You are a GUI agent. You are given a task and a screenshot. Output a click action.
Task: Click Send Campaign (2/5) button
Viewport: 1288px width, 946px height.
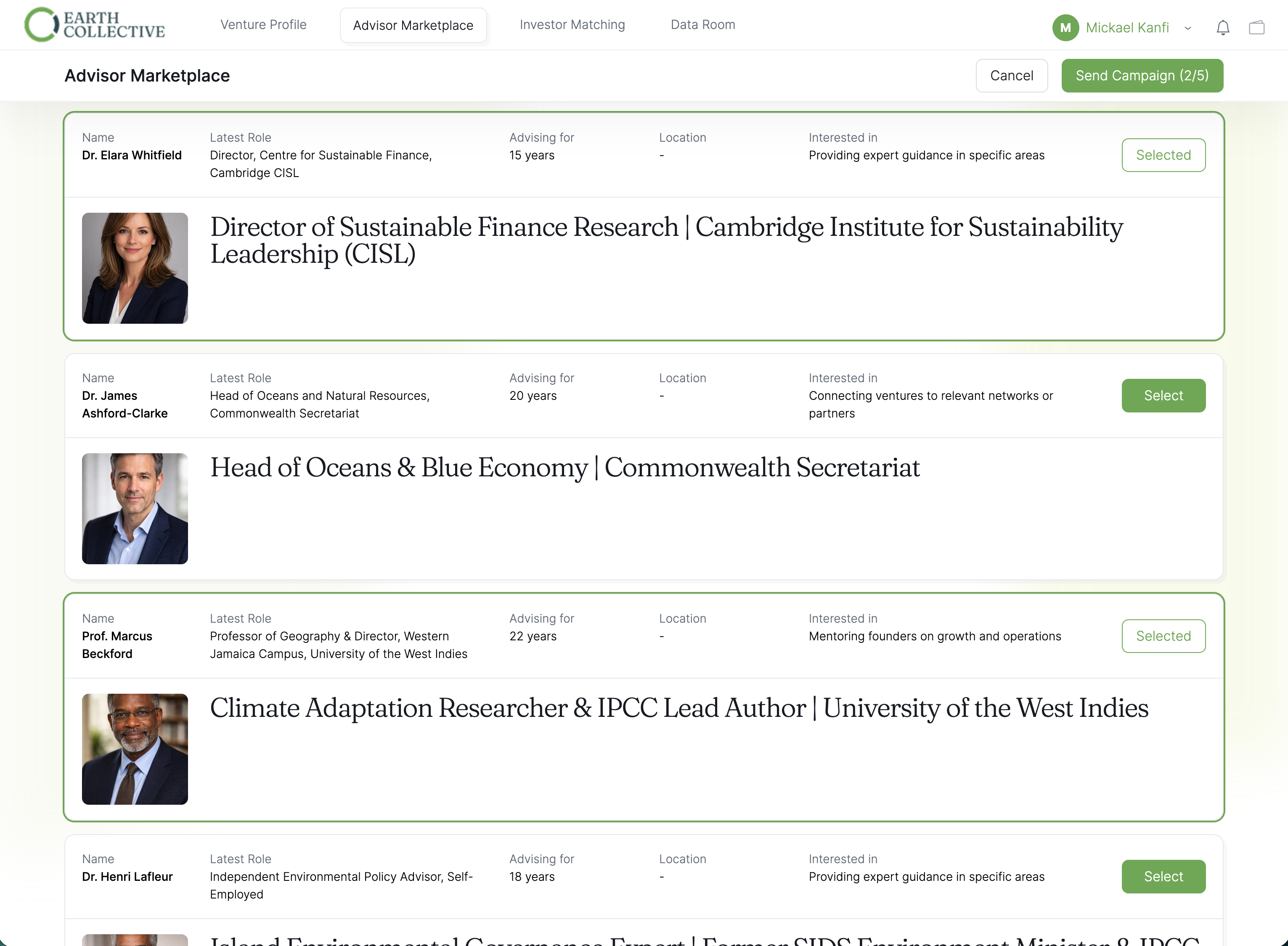[1141, 76]
